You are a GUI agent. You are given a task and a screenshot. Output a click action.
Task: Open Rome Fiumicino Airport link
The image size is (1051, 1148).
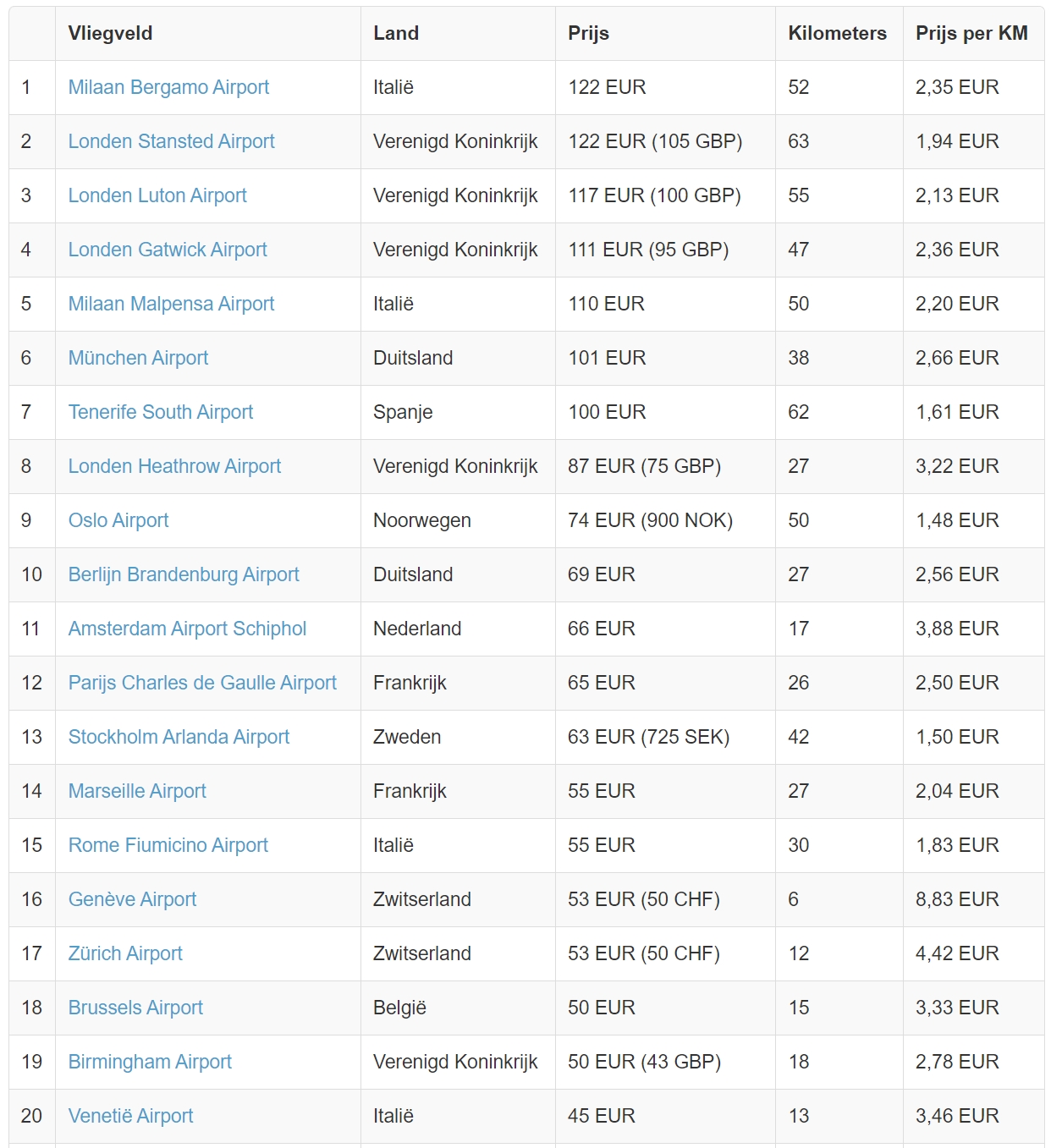pos(168,845)
